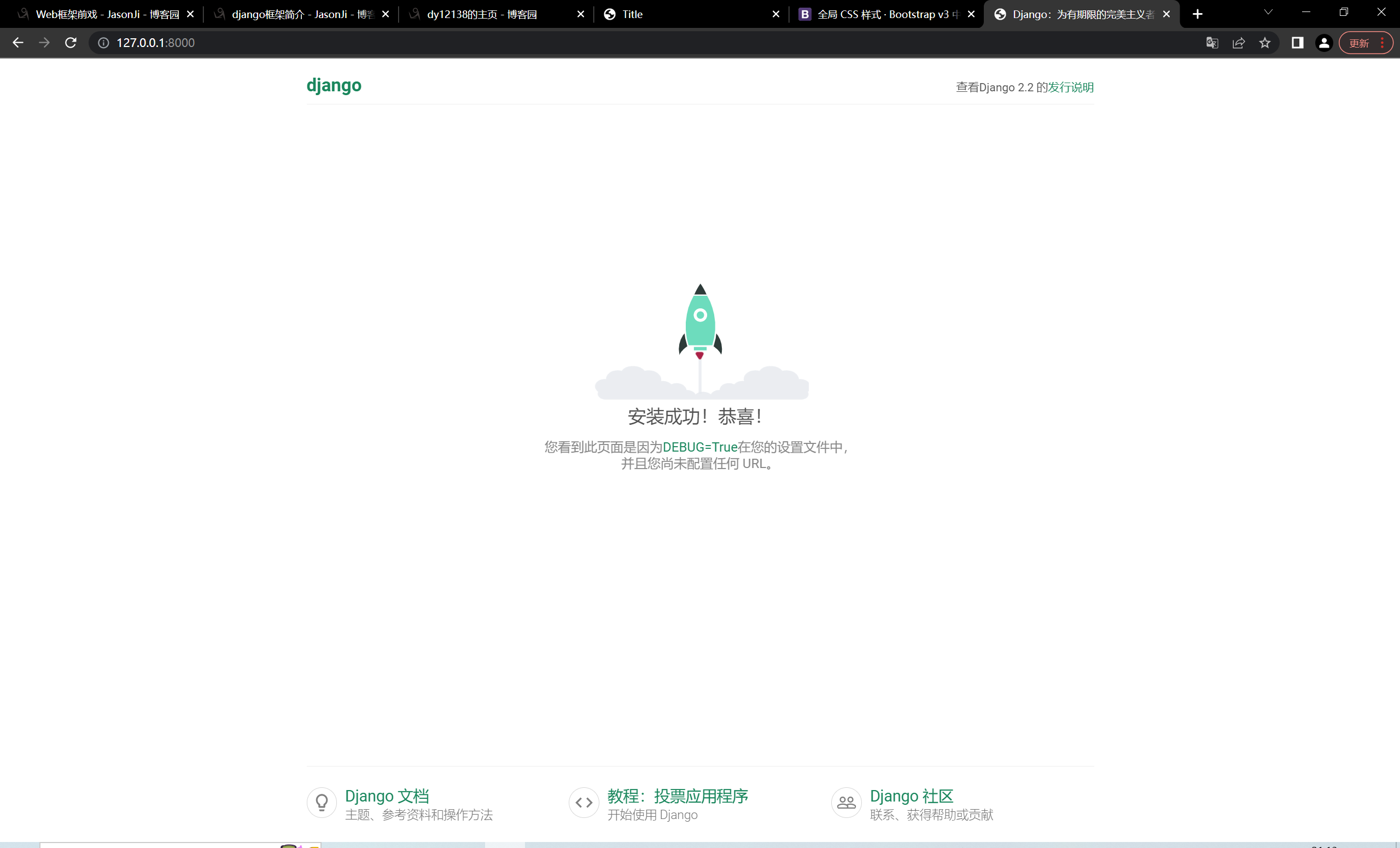Open a new tab with plus
Screen dimensions: 1400x848
(x=1197, y=14)
